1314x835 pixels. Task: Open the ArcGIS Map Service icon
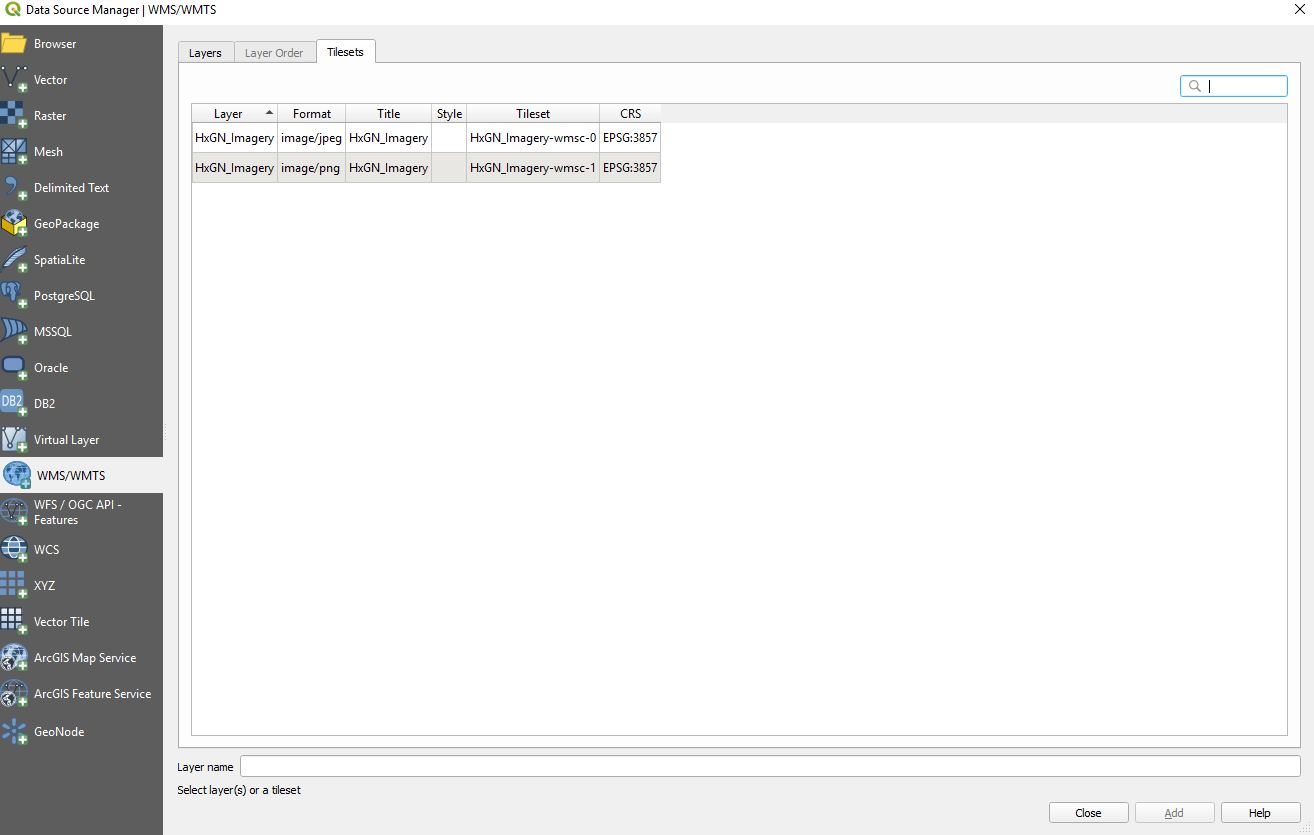click(x=14, y=658)
